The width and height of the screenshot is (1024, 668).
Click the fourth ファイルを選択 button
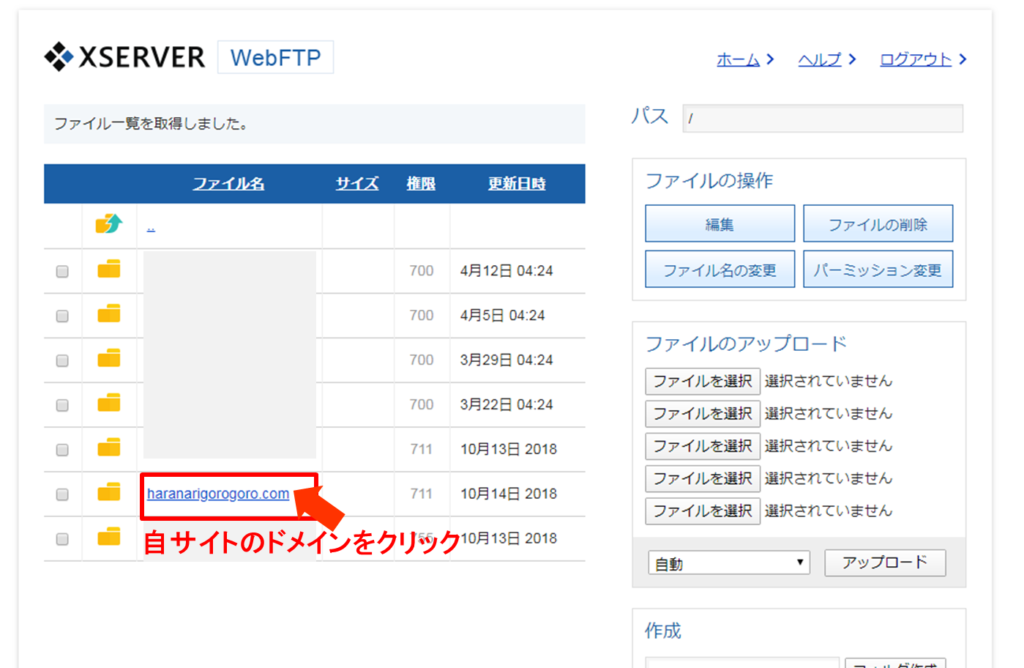click(703, 479)
